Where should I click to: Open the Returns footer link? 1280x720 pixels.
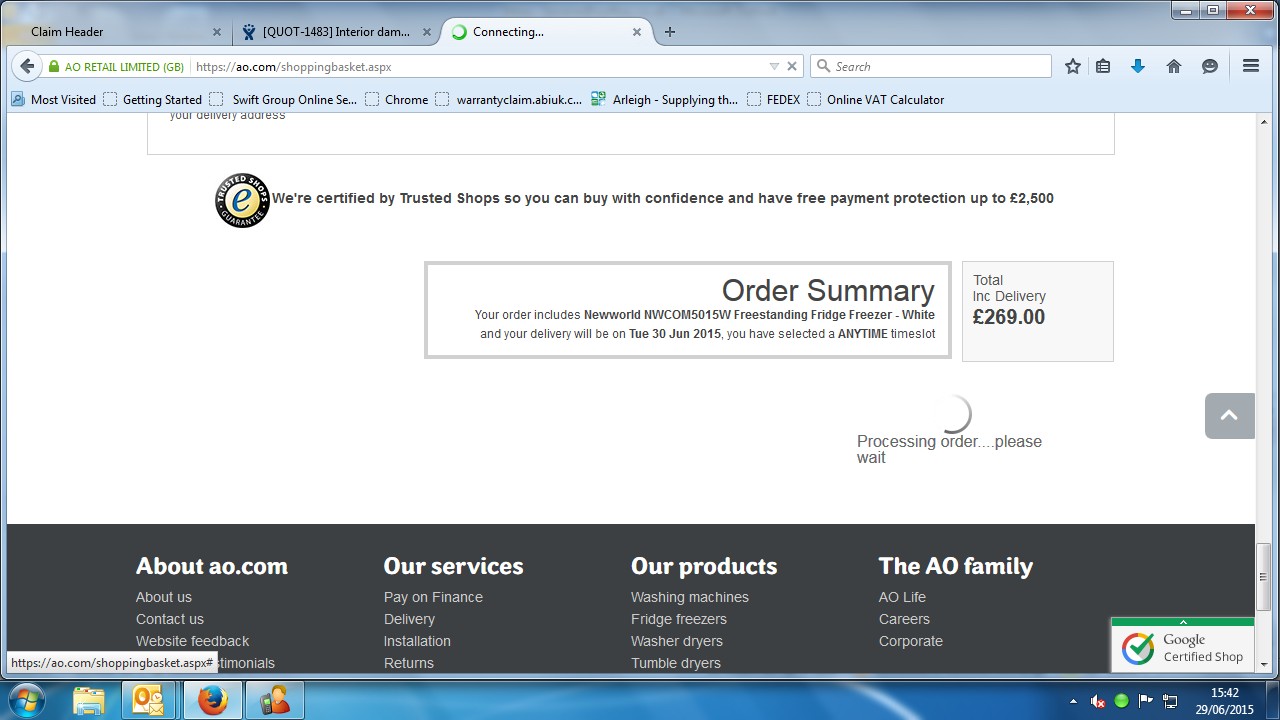(x=409, y=663)
